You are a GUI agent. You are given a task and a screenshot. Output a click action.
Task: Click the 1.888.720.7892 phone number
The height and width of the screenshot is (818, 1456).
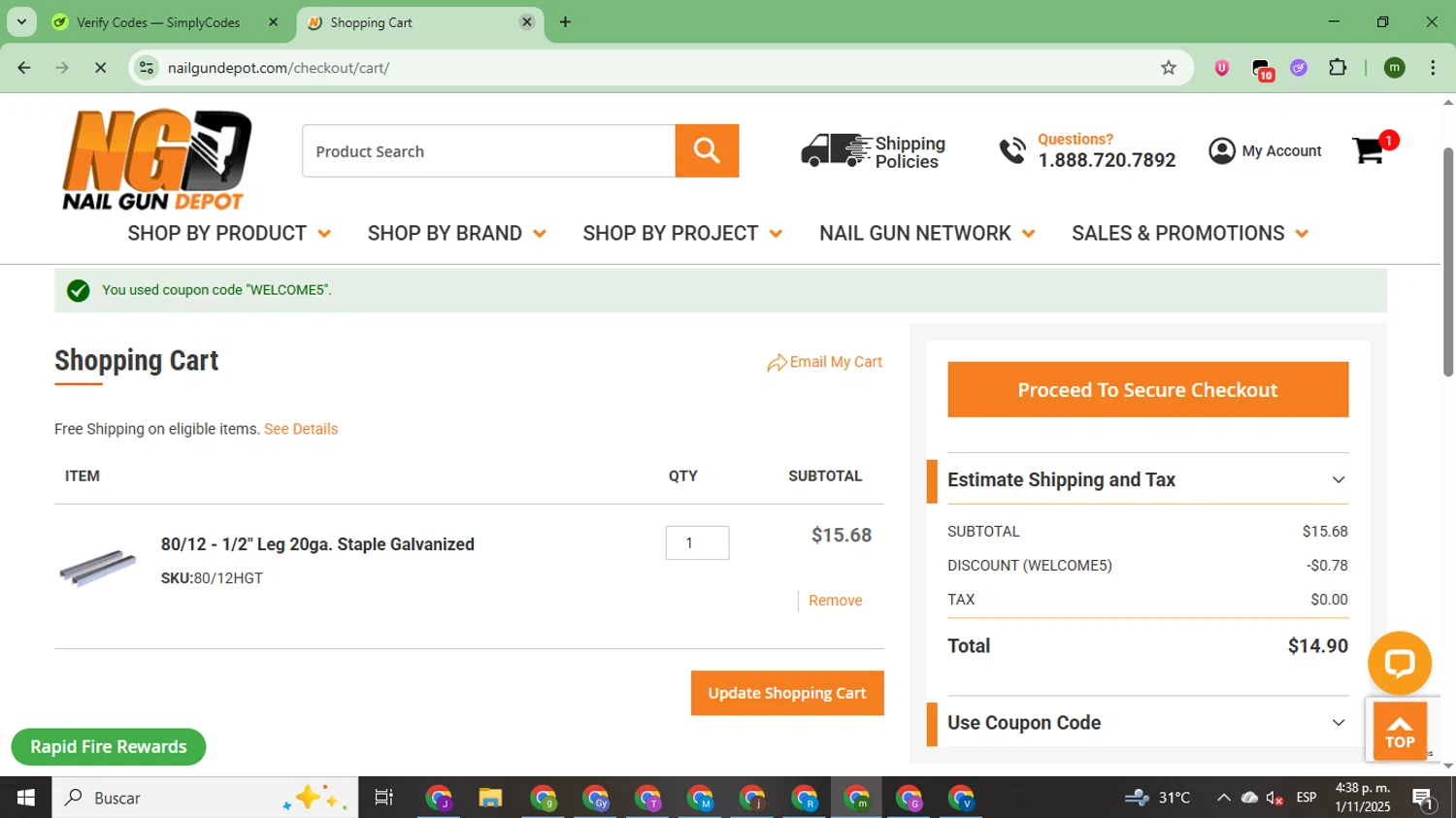[x=1107, y=160]
